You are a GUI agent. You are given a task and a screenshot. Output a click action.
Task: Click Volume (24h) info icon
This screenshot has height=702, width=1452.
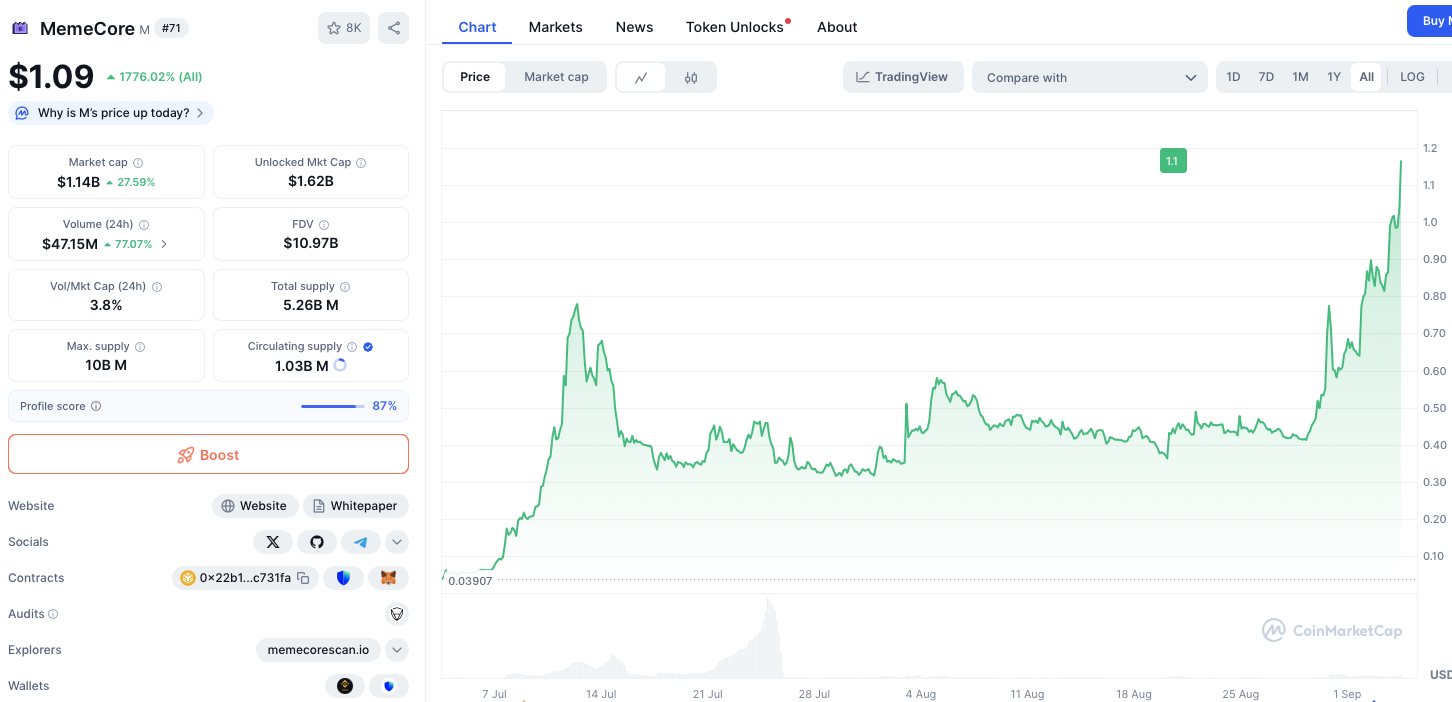144,225
